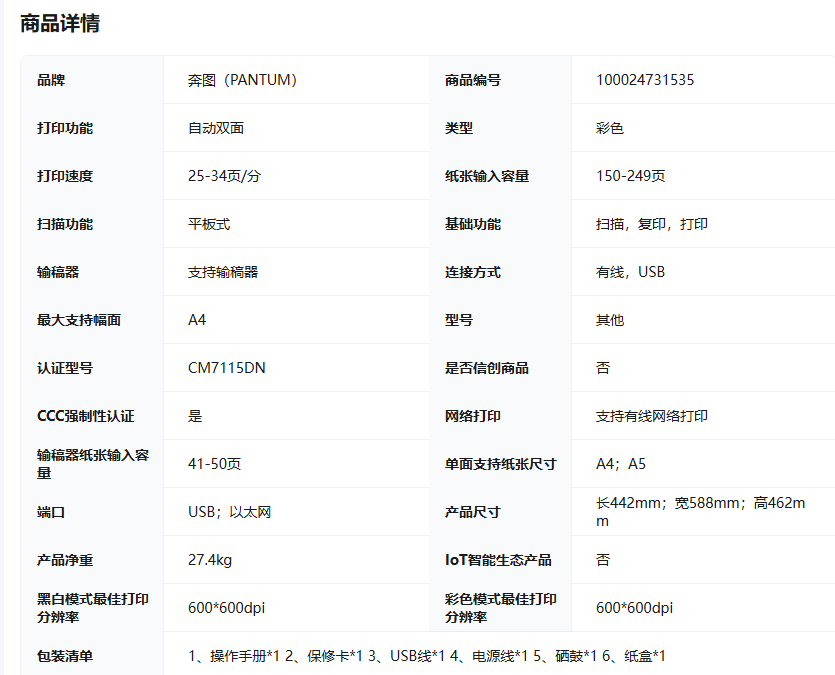Screen dimensions: 835x675
Task: Click the A4 max format value
Action: click(x=197, y=319)
